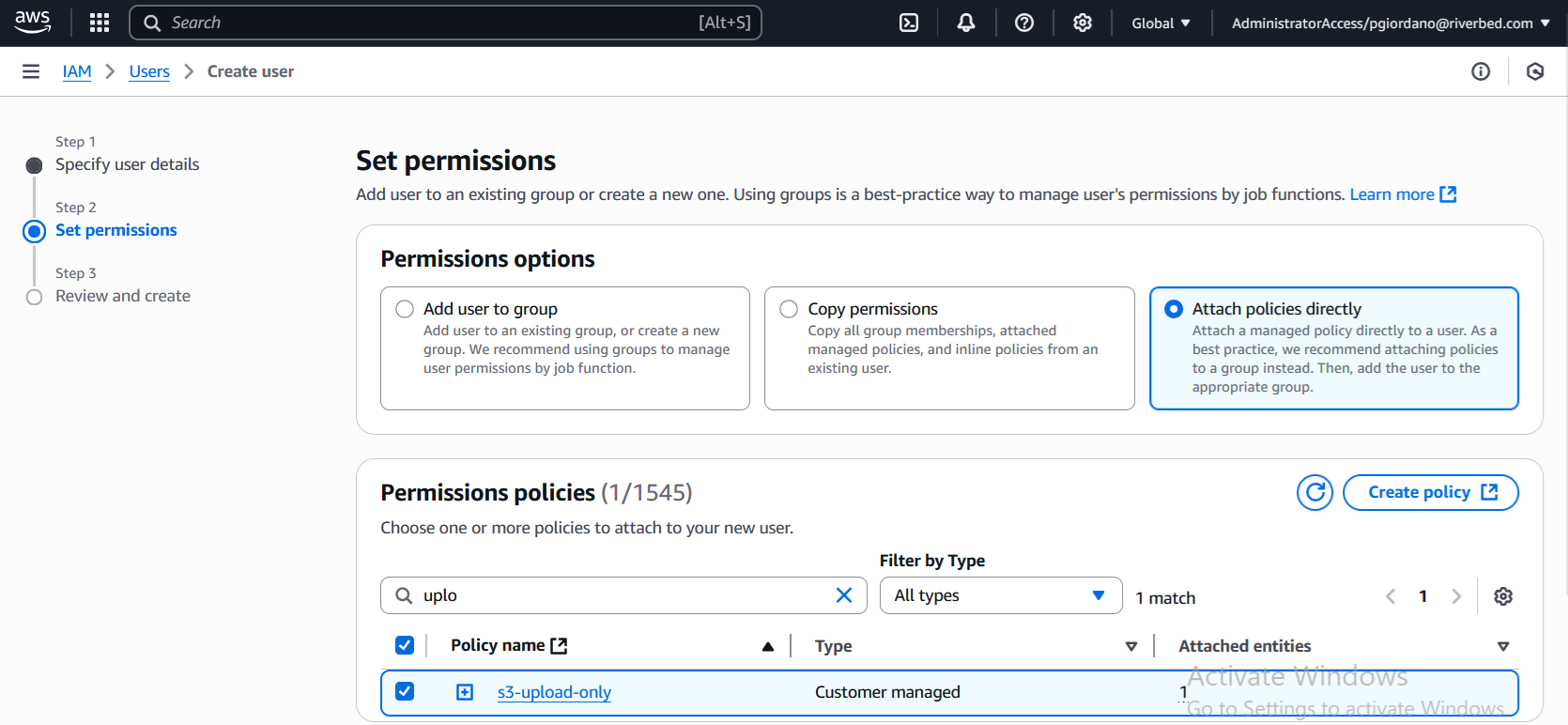Click the policy search input field

click(620, 595)
